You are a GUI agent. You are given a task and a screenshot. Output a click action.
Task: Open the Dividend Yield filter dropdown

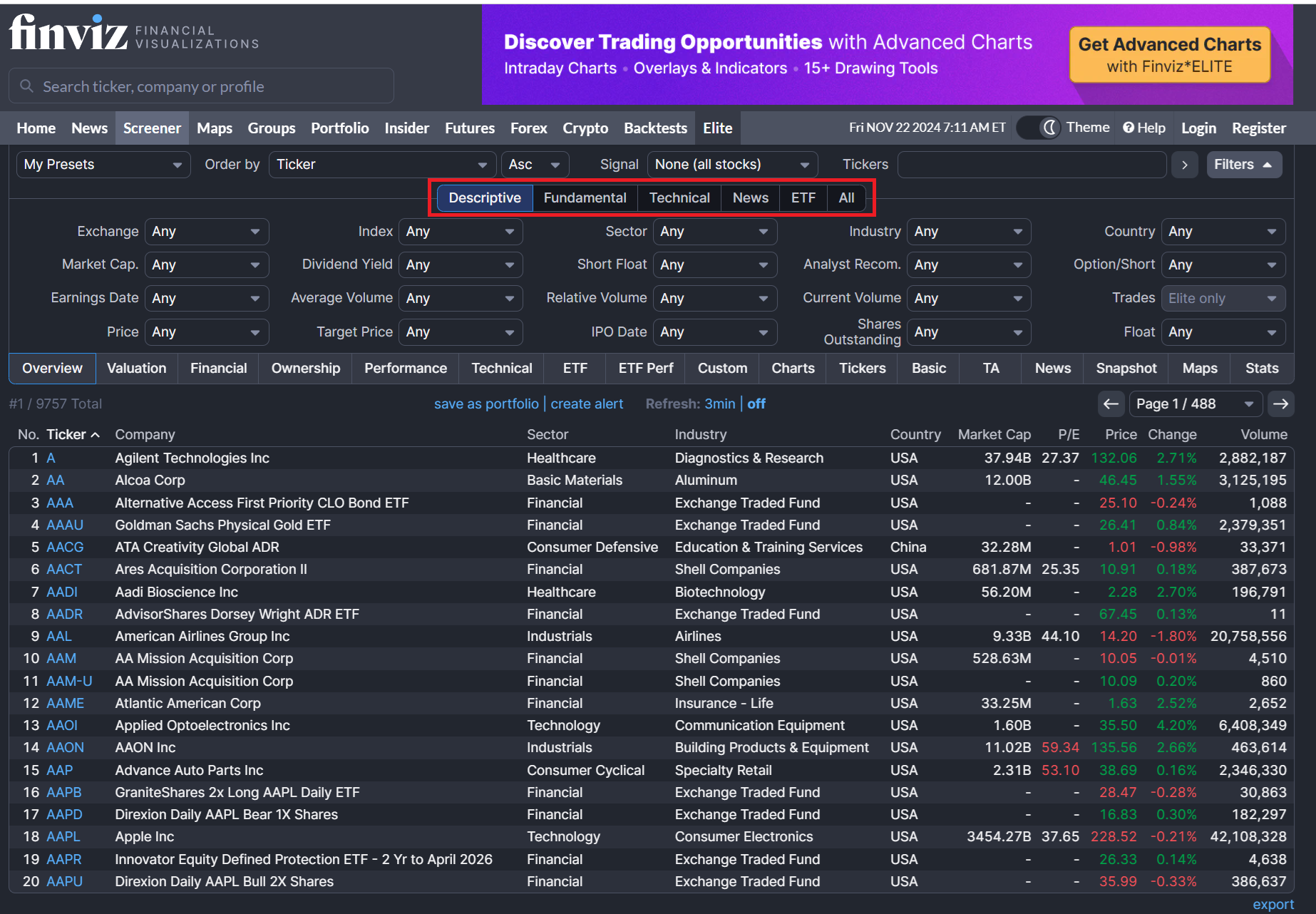click(461, 265)
